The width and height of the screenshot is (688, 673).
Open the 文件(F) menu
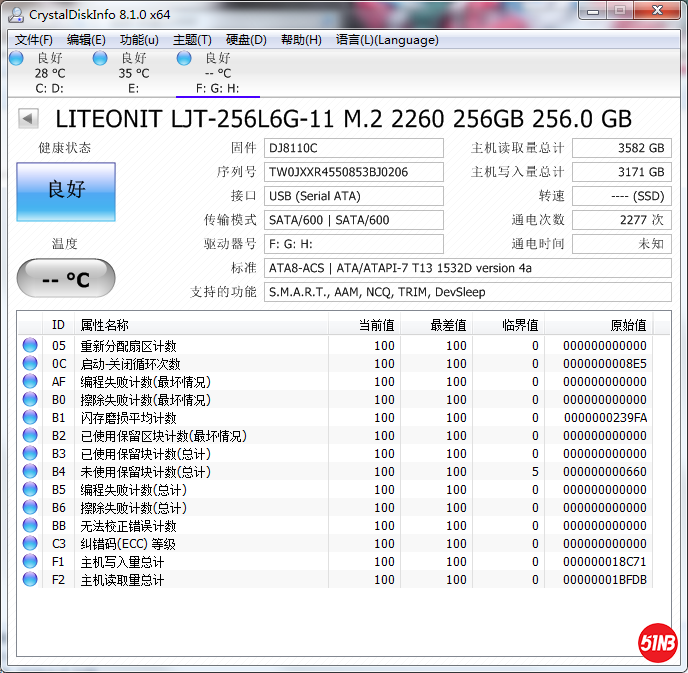pos(34,40)
